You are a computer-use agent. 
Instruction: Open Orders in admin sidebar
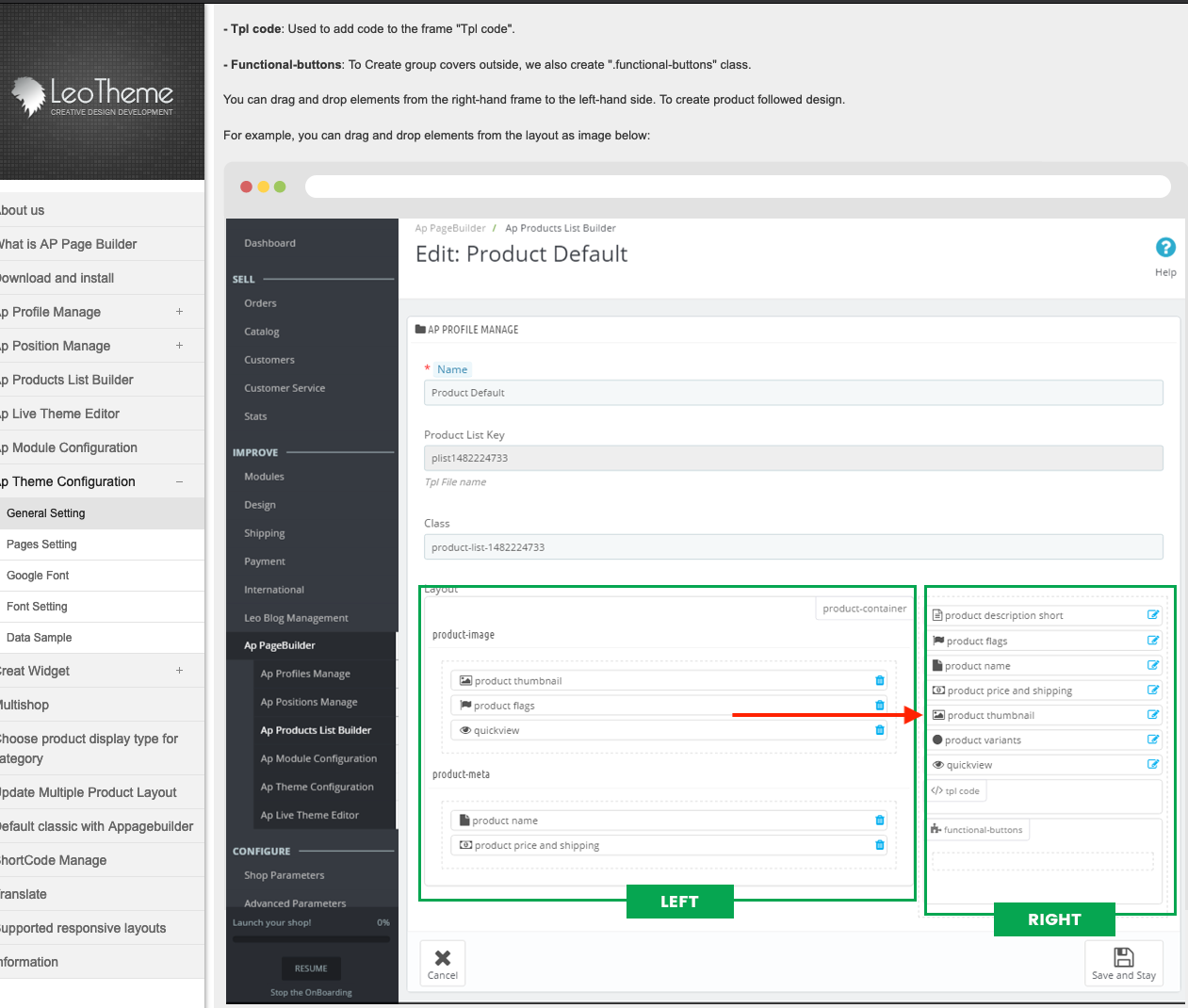(x=260, y=303)
